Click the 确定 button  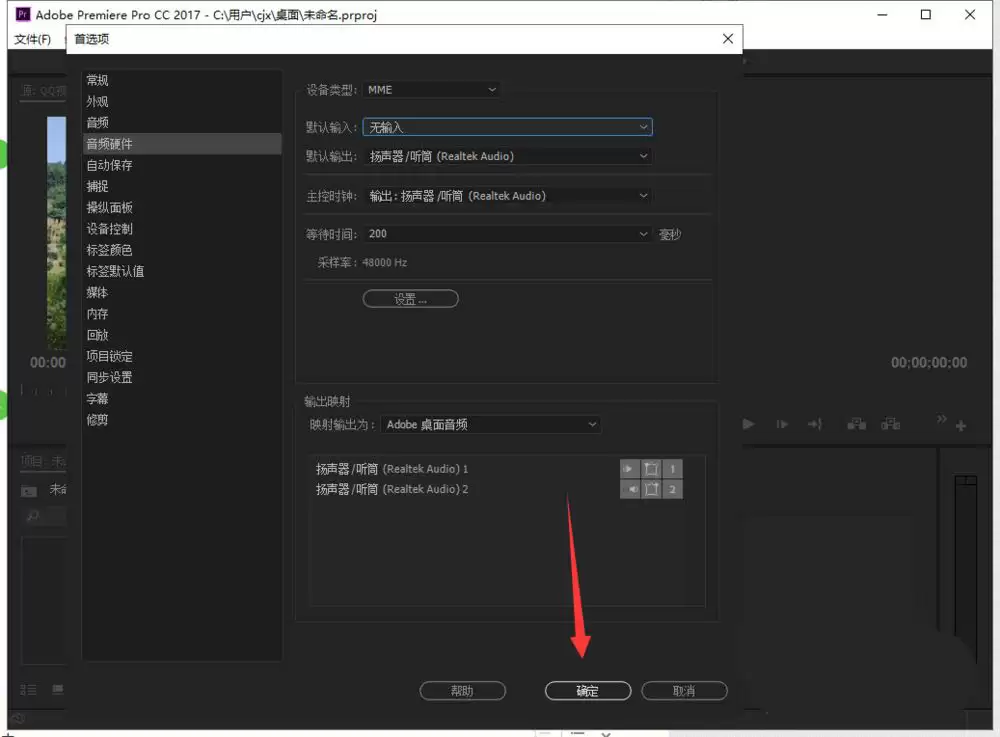[588, 690]
